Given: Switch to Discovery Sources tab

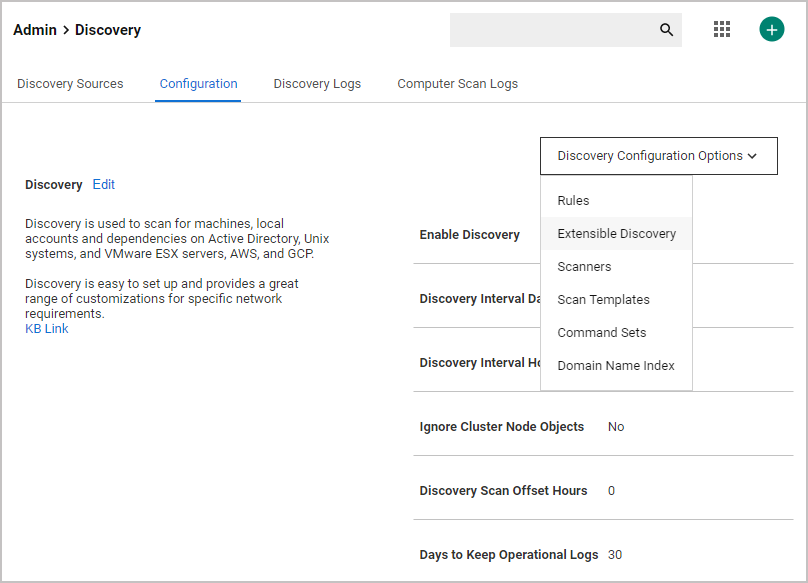Looking at the screenshot, I should 70,84.
